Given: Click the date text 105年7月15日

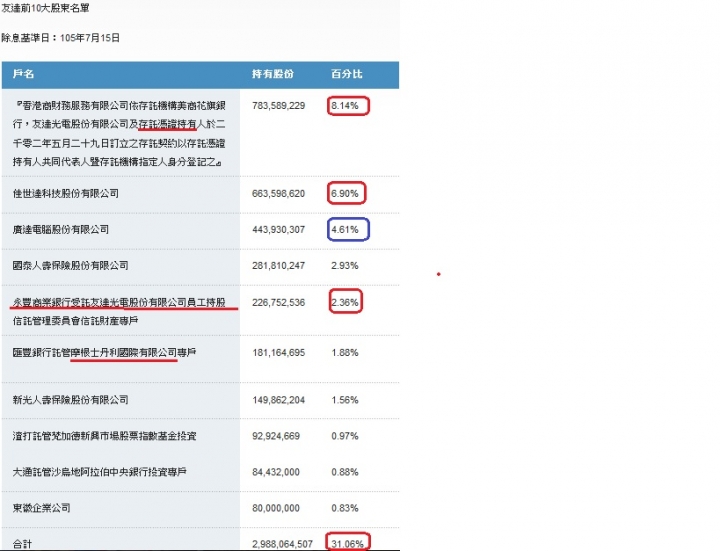Looking at the screenshot, I should click(90, 38).
